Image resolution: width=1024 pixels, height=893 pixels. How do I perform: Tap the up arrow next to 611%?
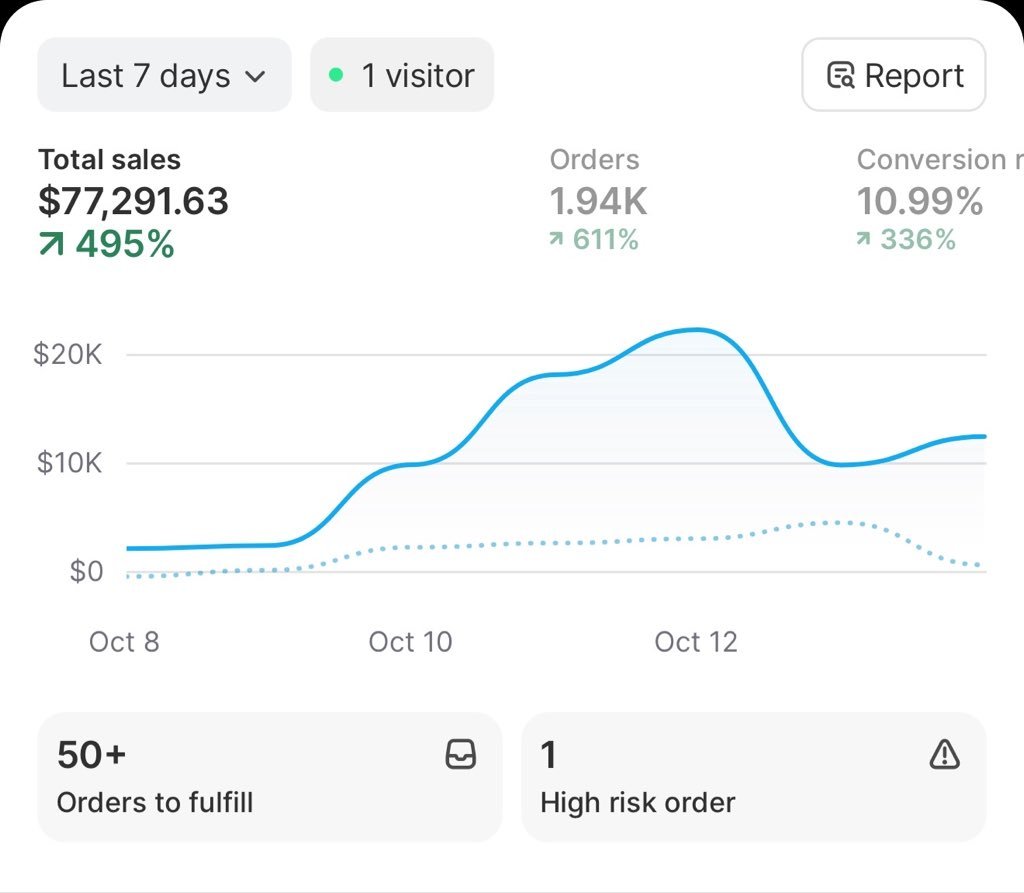pyautogui.click(x=556, y=240)
